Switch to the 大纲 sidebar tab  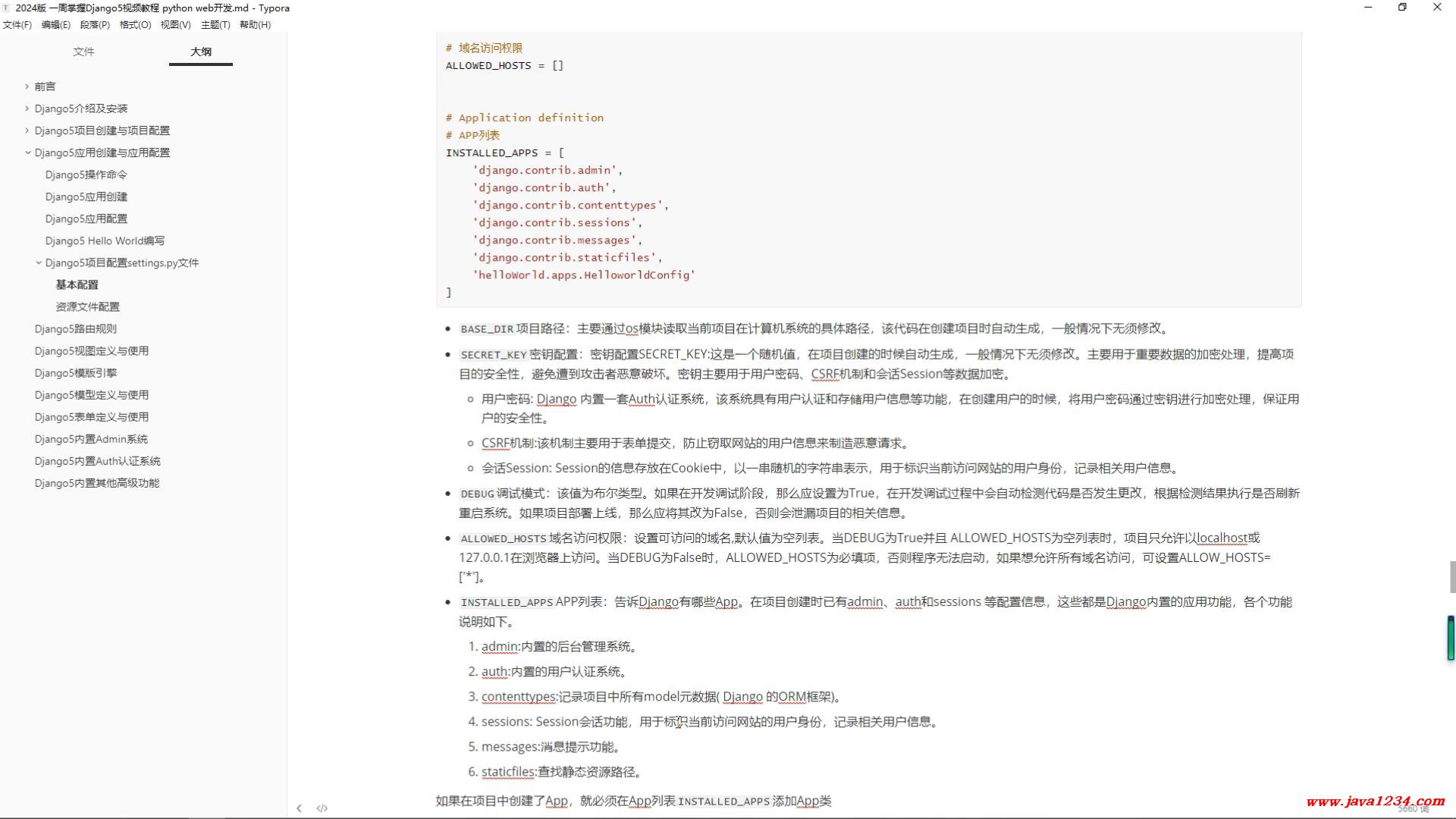(x=201, y=52)
